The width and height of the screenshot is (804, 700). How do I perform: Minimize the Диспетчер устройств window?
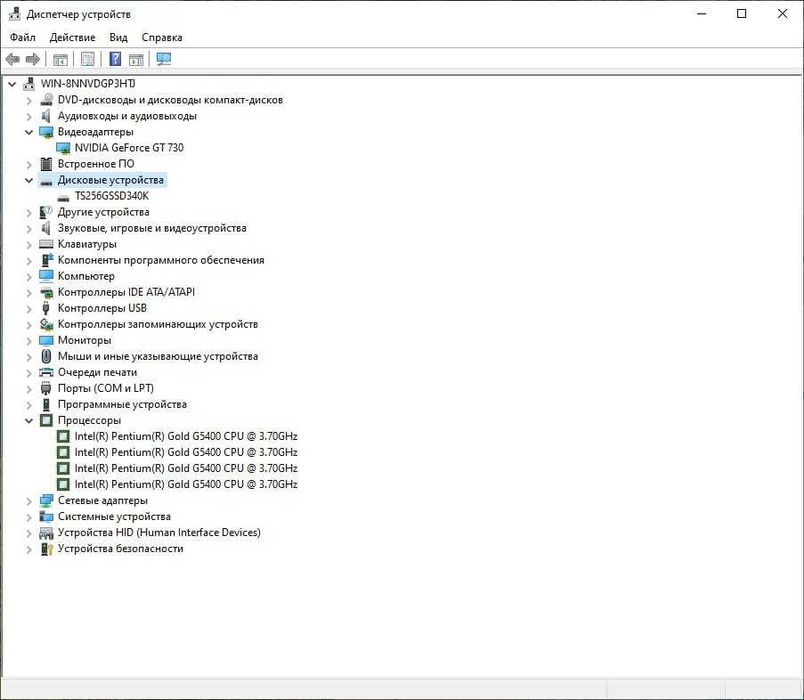coord(701,14)
